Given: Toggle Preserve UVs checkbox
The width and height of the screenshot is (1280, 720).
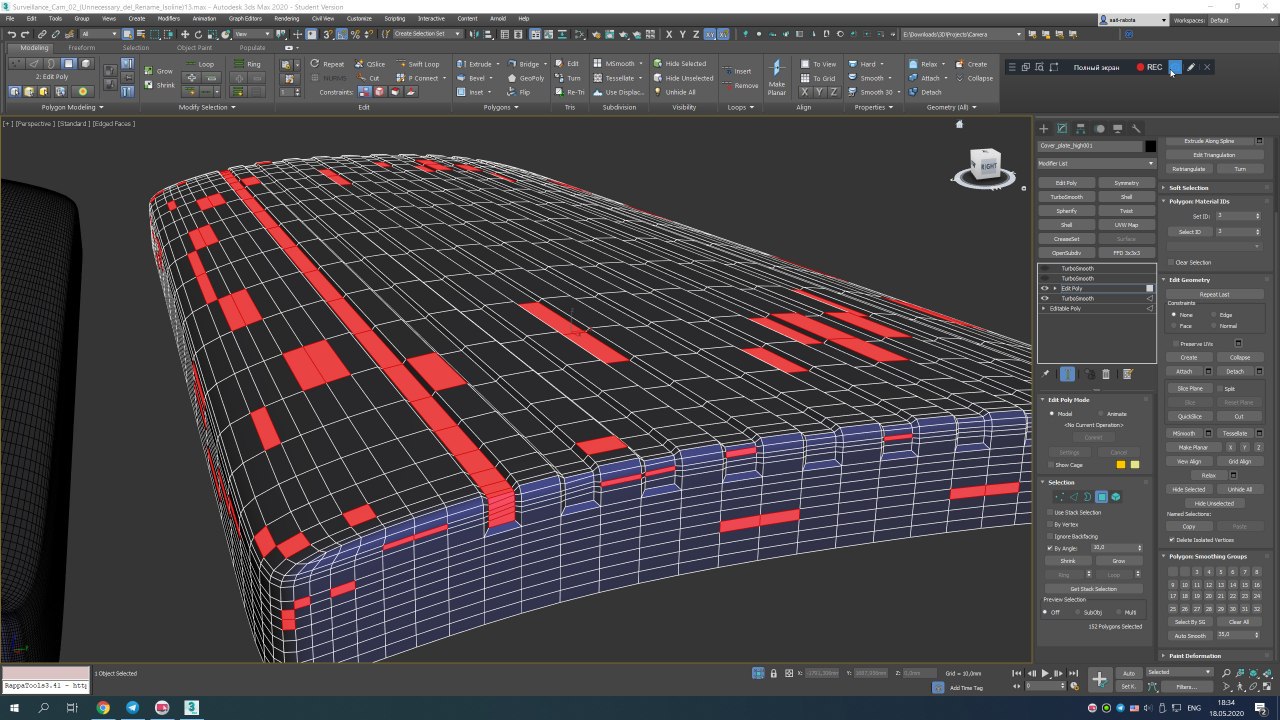Looking at the screenshot, I should point(1176,344).
